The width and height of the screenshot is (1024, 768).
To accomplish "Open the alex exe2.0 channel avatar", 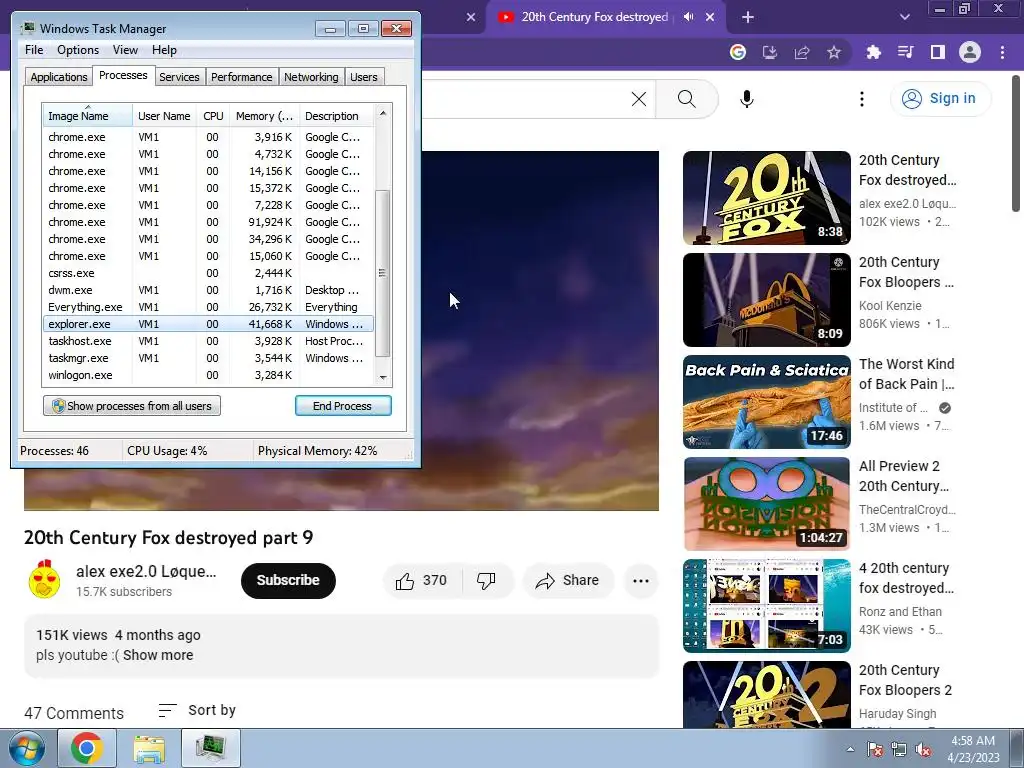I will point(44,579).
